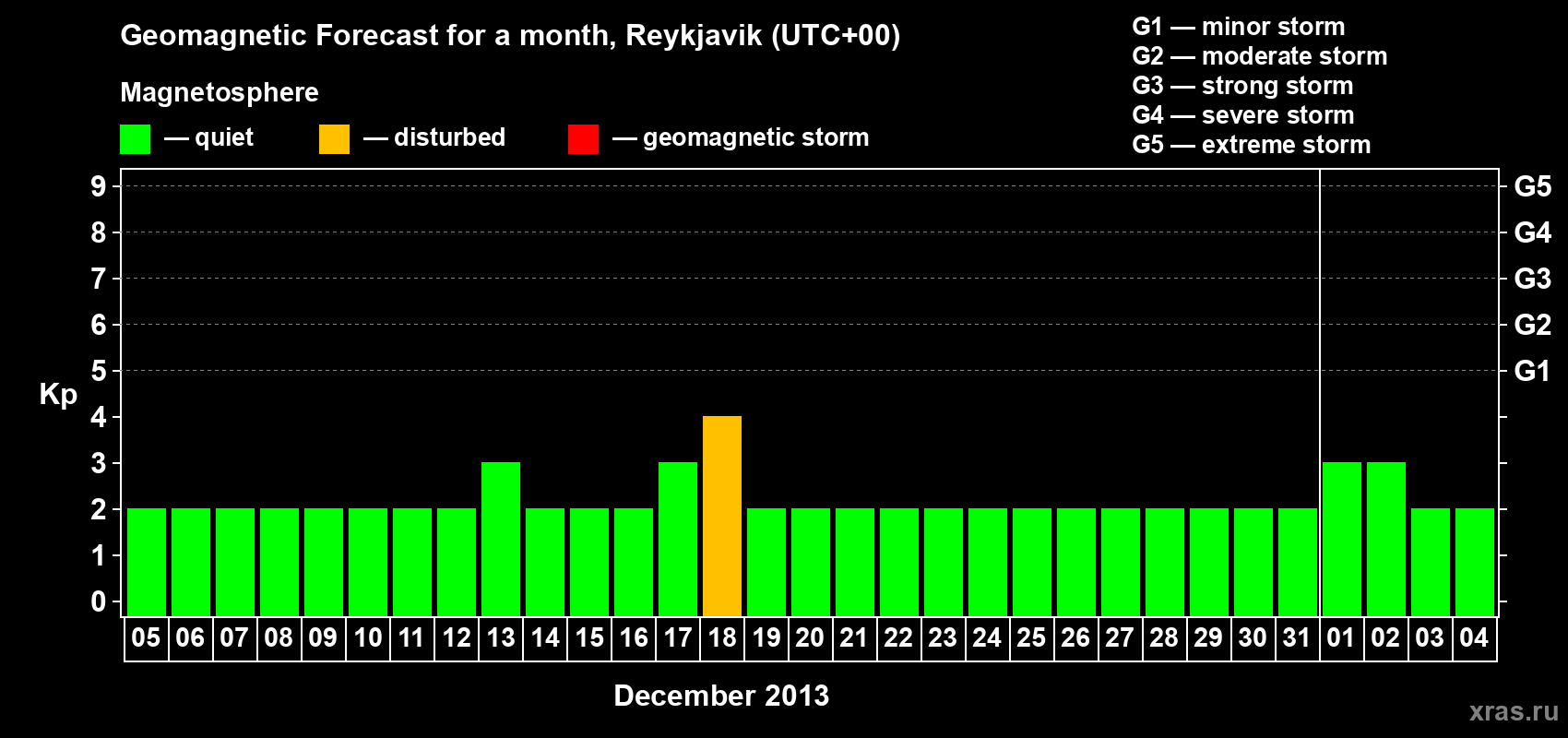1568x738 pixels.
Task: Click the G2 label on right axis
Action: coord(1533,325)
